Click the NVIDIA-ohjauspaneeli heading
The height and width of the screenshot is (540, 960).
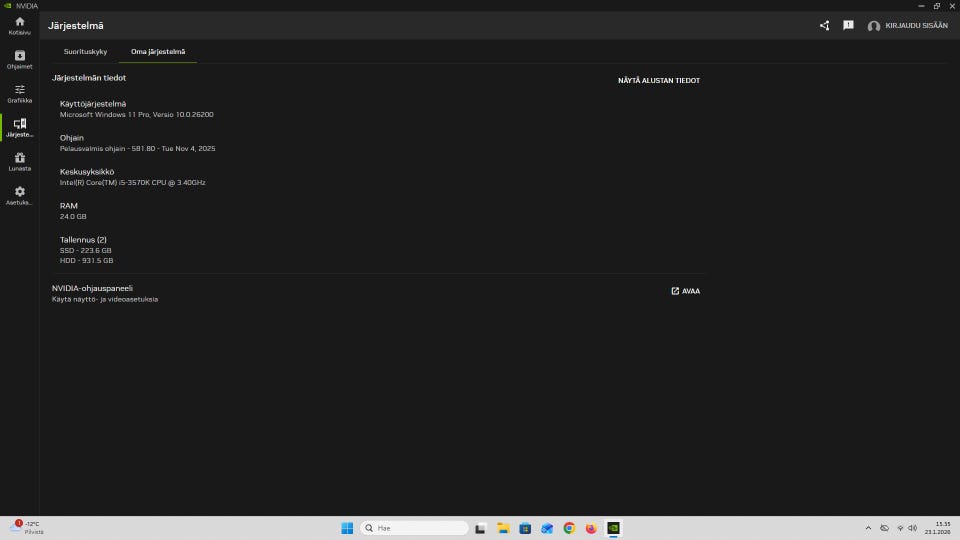pos(92,288)
